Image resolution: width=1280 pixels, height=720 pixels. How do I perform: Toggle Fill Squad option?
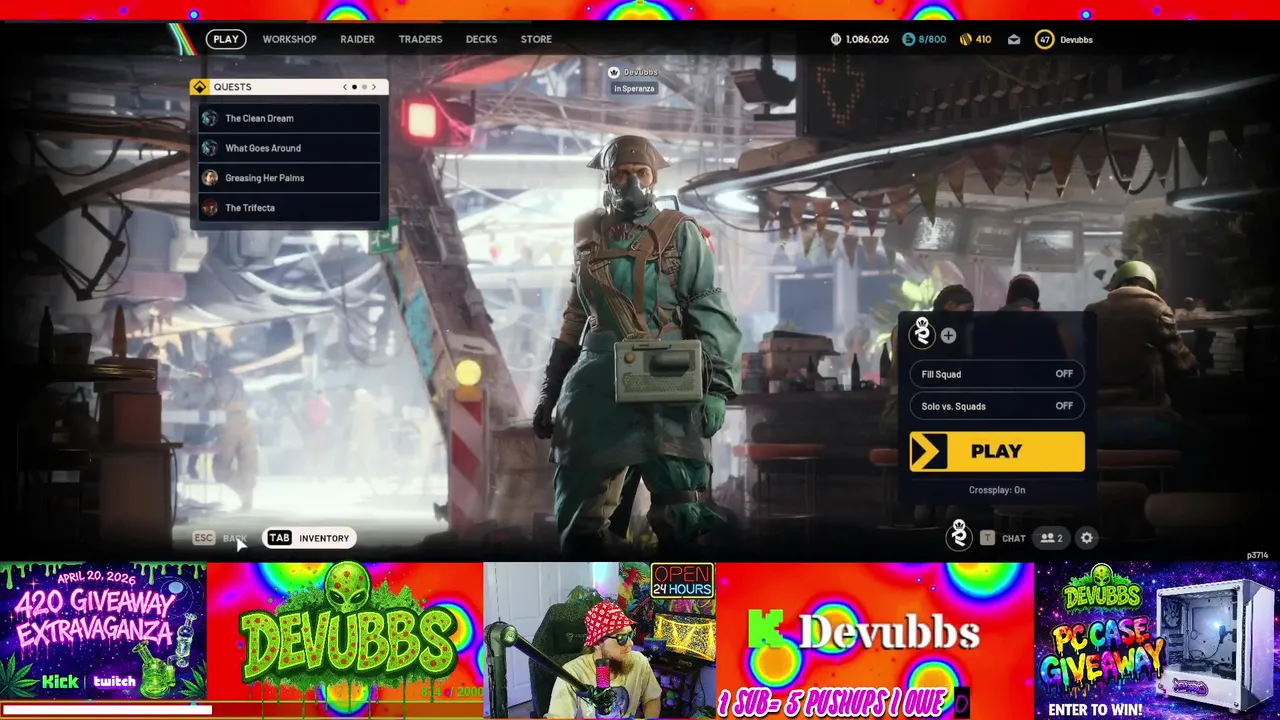pyautogui.click(x=997, y=374)
